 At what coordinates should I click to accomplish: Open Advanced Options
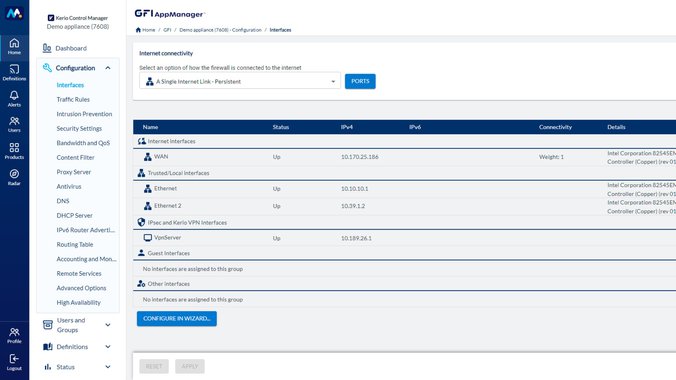pos(81,288)
